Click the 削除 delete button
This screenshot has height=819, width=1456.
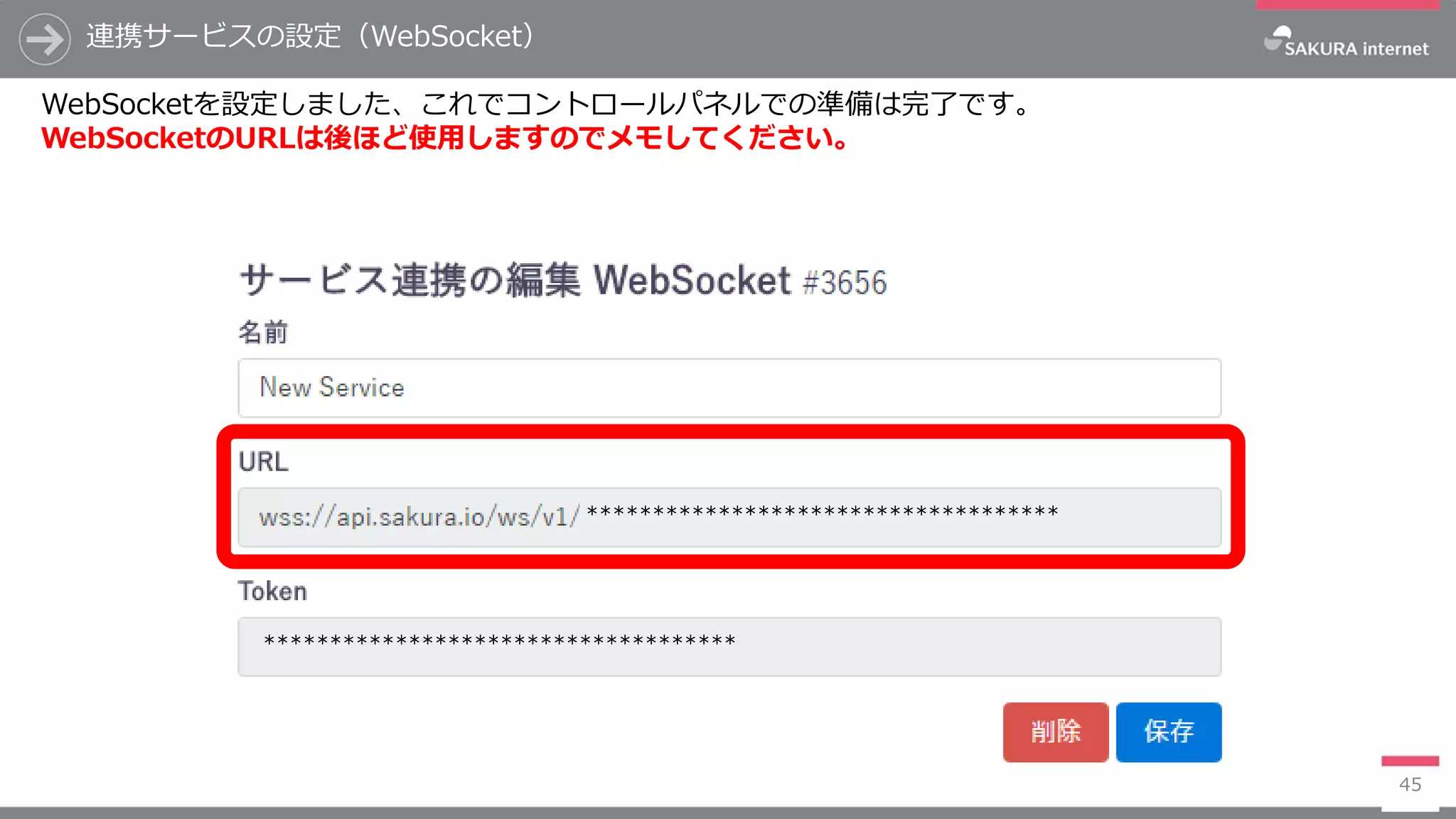coord(1056,732)
